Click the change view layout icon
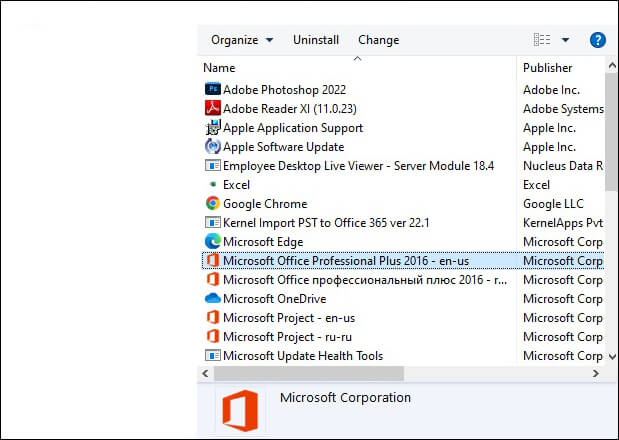619x440 pixels. tap(542, 40)
